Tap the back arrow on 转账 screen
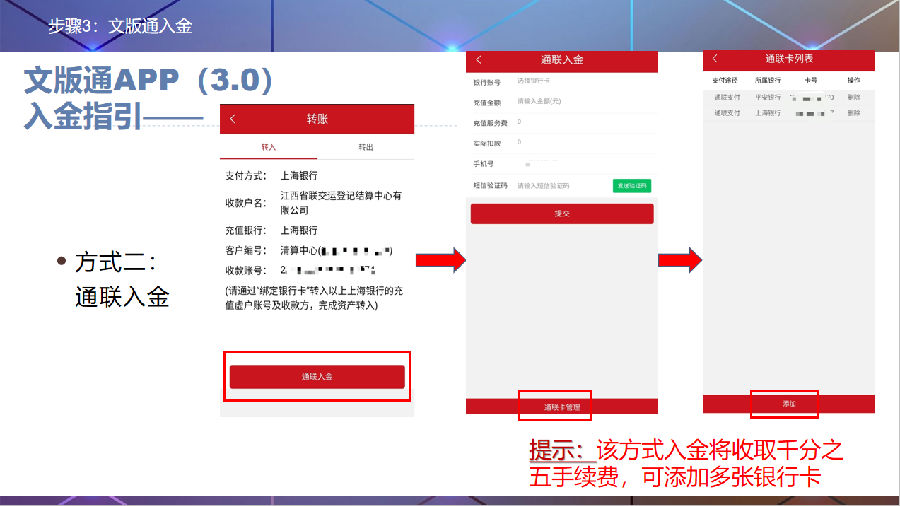 click(232, 119)
